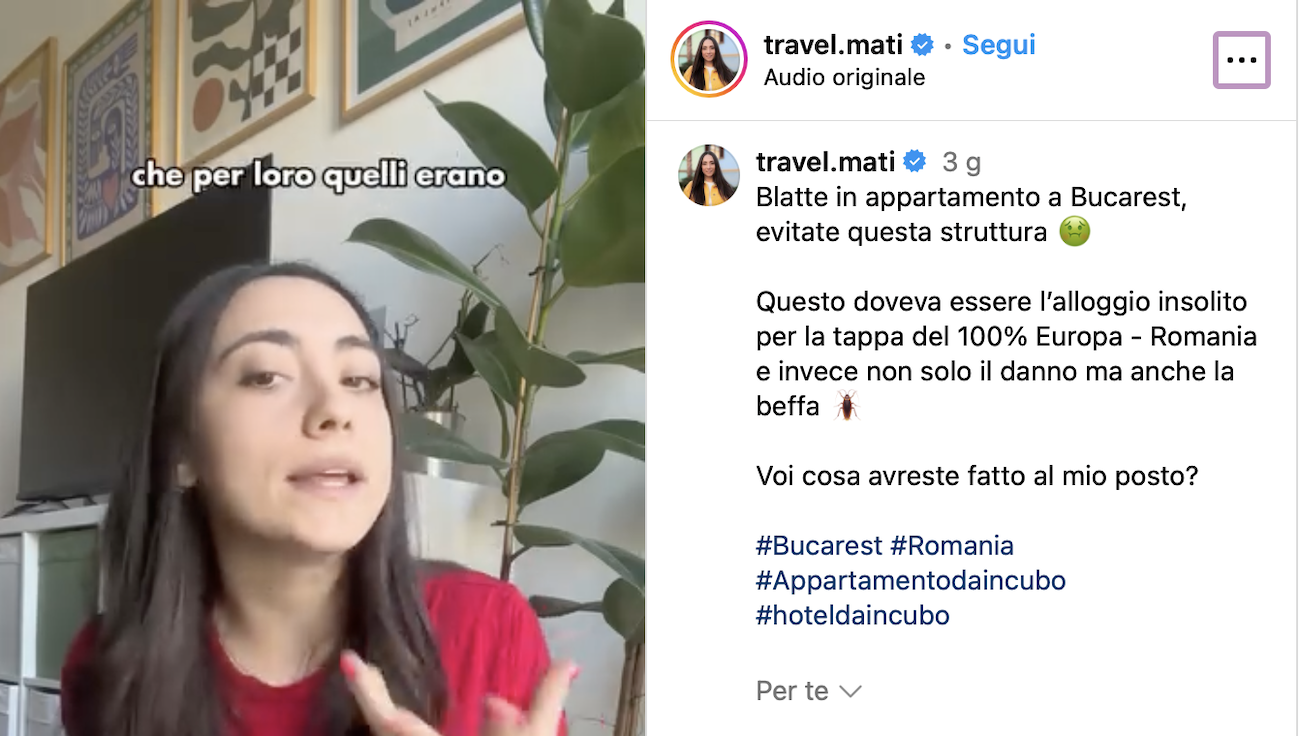Viewport: 1300px width, 736px height.
Task: Click the 'che per loro quelli erano' subtitle
Action: coord(319,176)
